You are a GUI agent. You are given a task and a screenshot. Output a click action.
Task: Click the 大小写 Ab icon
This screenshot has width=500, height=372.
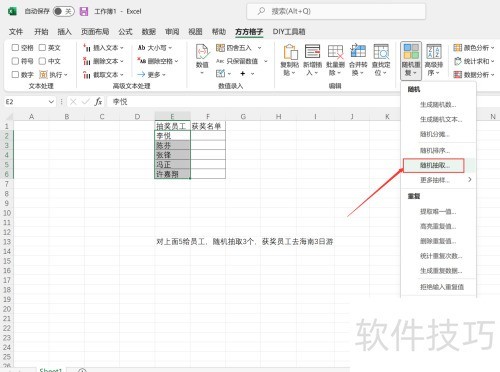pyautogui.click(x=142, y=48)
